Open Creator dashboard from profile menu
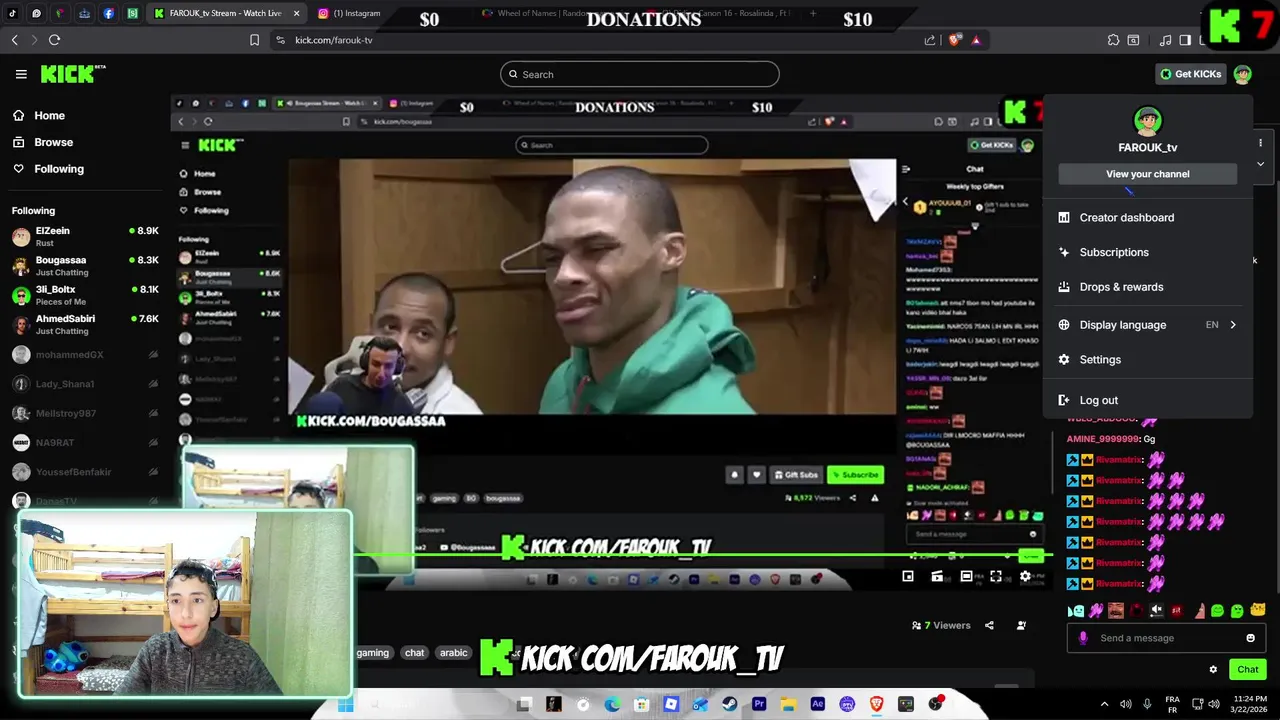This screenshot has width=1280, height=720. tap(1147, 217)
